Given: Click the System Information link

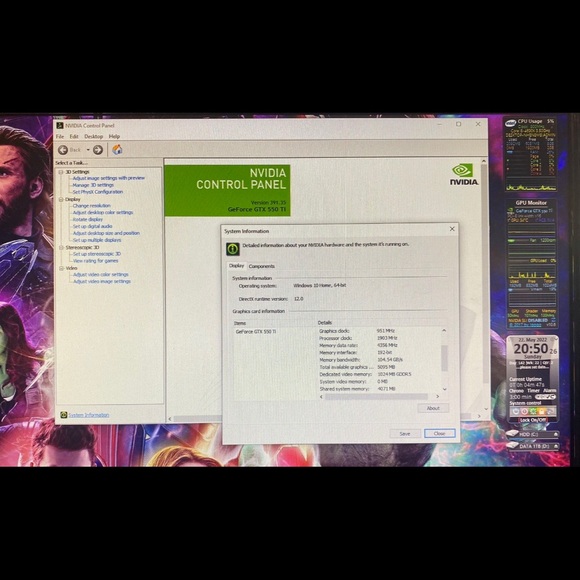Looking at the screenshot, I should coord(89,415).
